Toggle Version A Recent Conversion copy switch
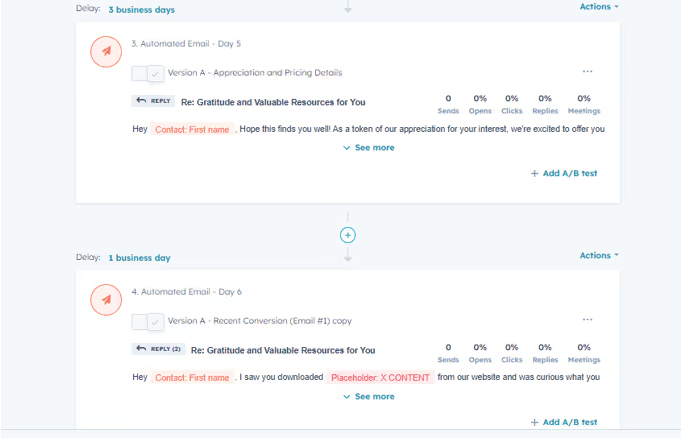 (x=148, y=322)
